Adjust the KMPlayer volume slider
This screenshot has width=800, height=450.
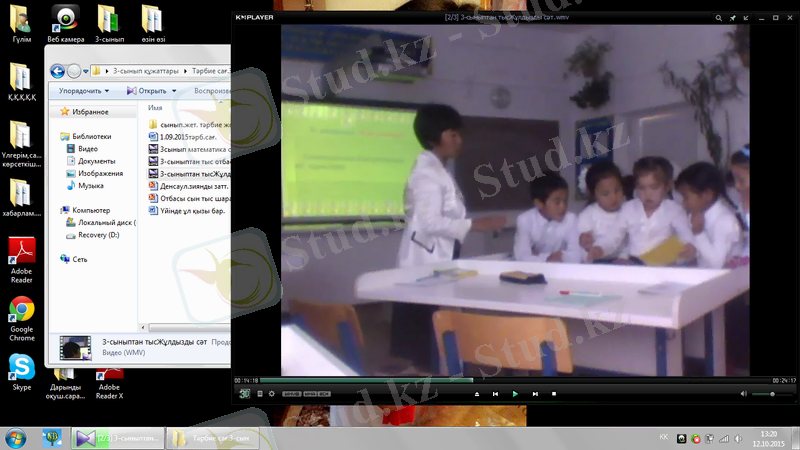[771, 394]
